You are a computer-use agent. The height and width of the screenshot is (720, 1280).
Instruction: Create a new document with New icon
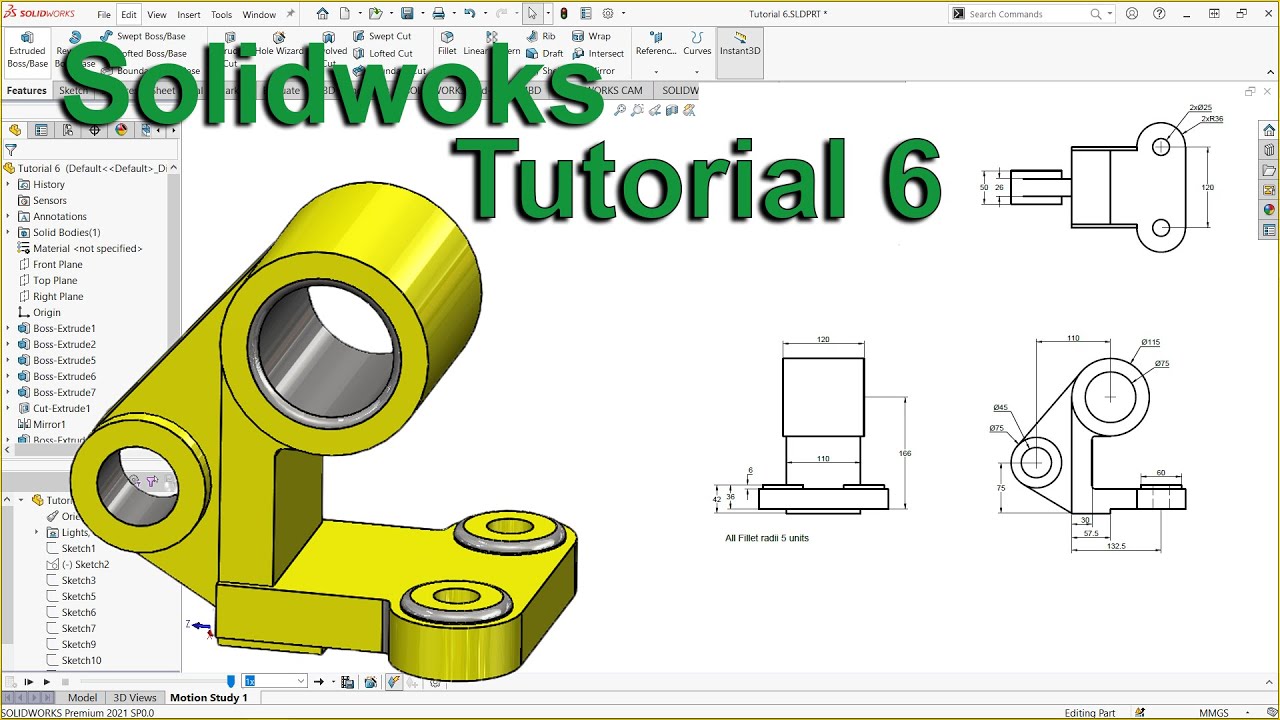coord(344,14)
